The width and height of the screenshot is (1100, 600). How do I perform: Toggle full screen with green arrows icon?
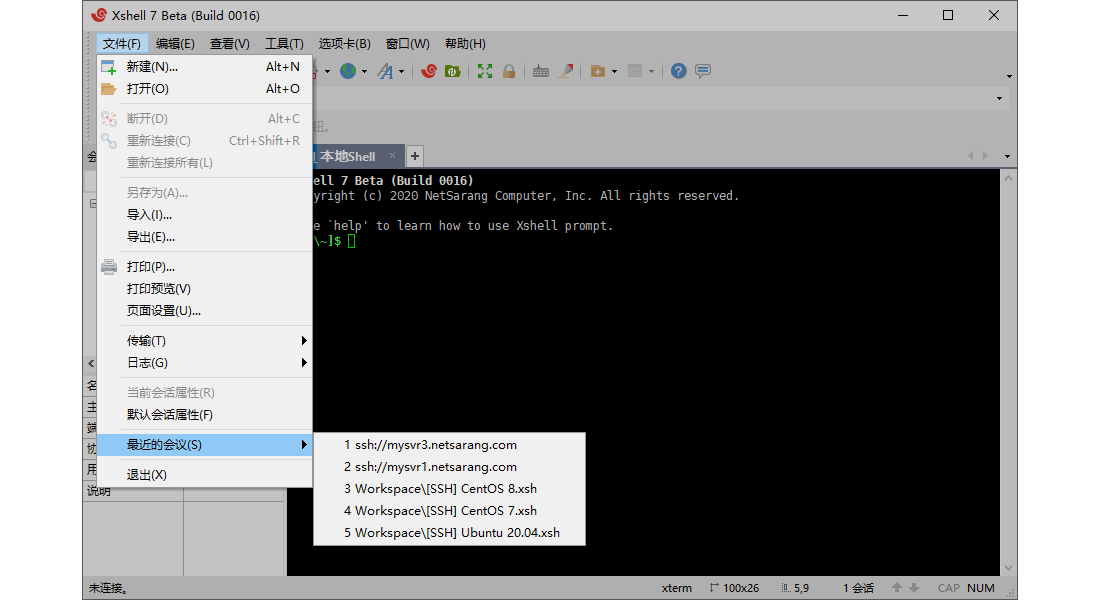[x=485, y=71]
